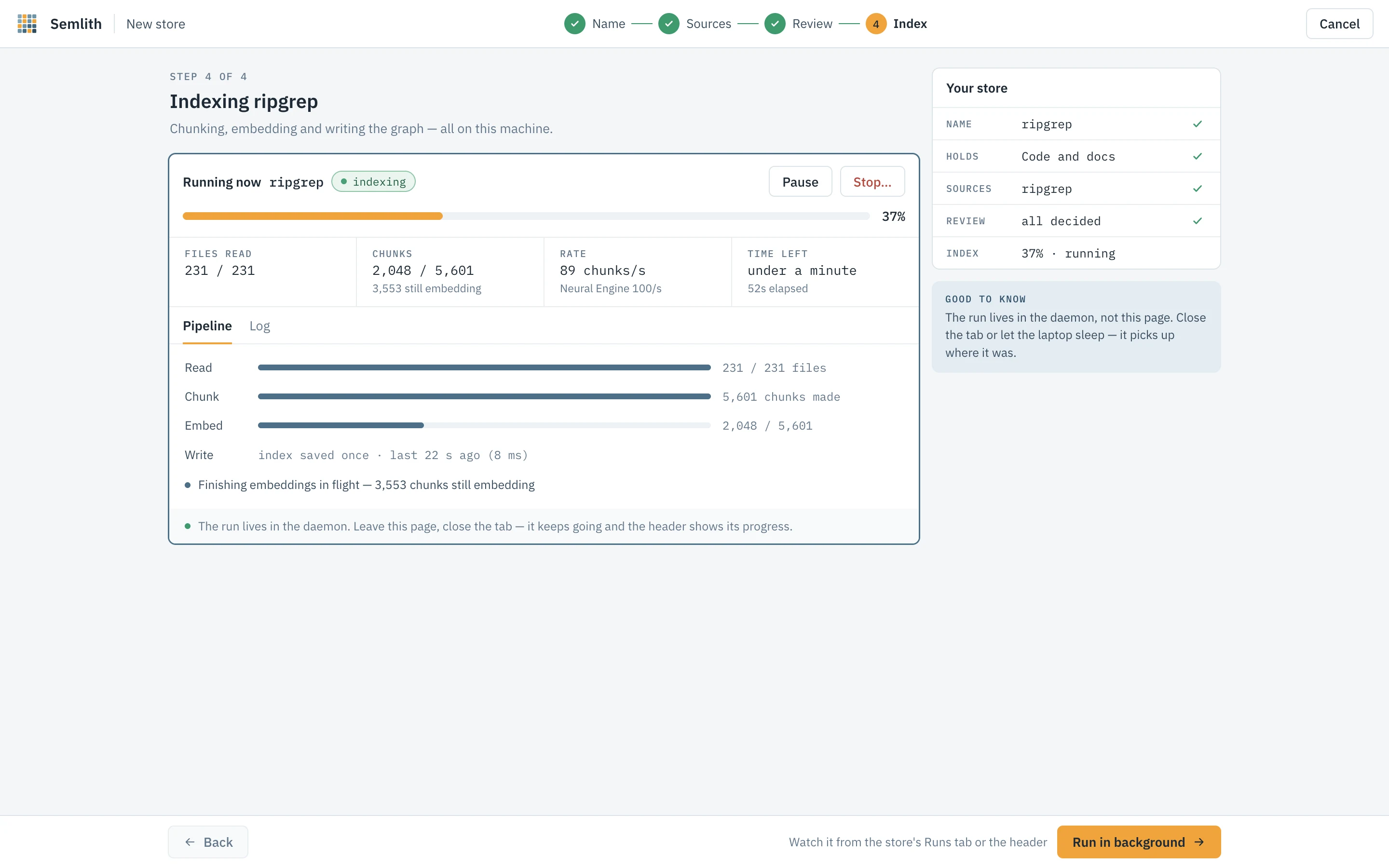
Task: Click the Semlith grid logo icon
Action: (x=27, y=24)
